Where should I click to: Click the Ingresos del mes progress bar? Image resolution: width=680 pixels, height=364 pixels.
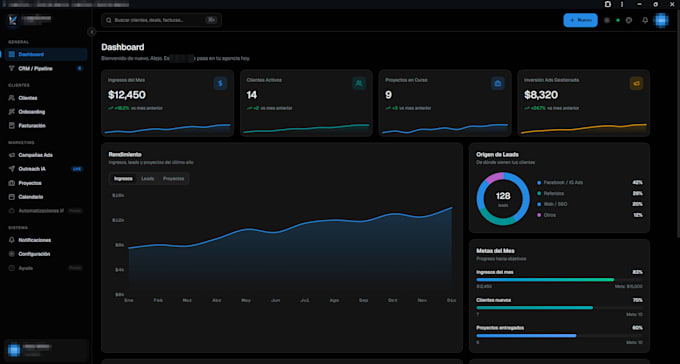(559, 280)
